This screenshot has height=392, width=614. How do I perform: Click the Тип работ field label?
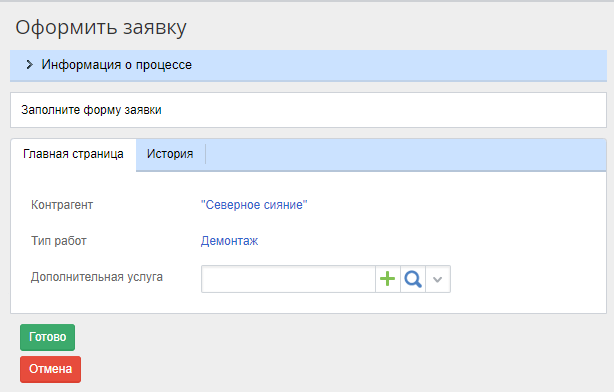pos(59,240)
